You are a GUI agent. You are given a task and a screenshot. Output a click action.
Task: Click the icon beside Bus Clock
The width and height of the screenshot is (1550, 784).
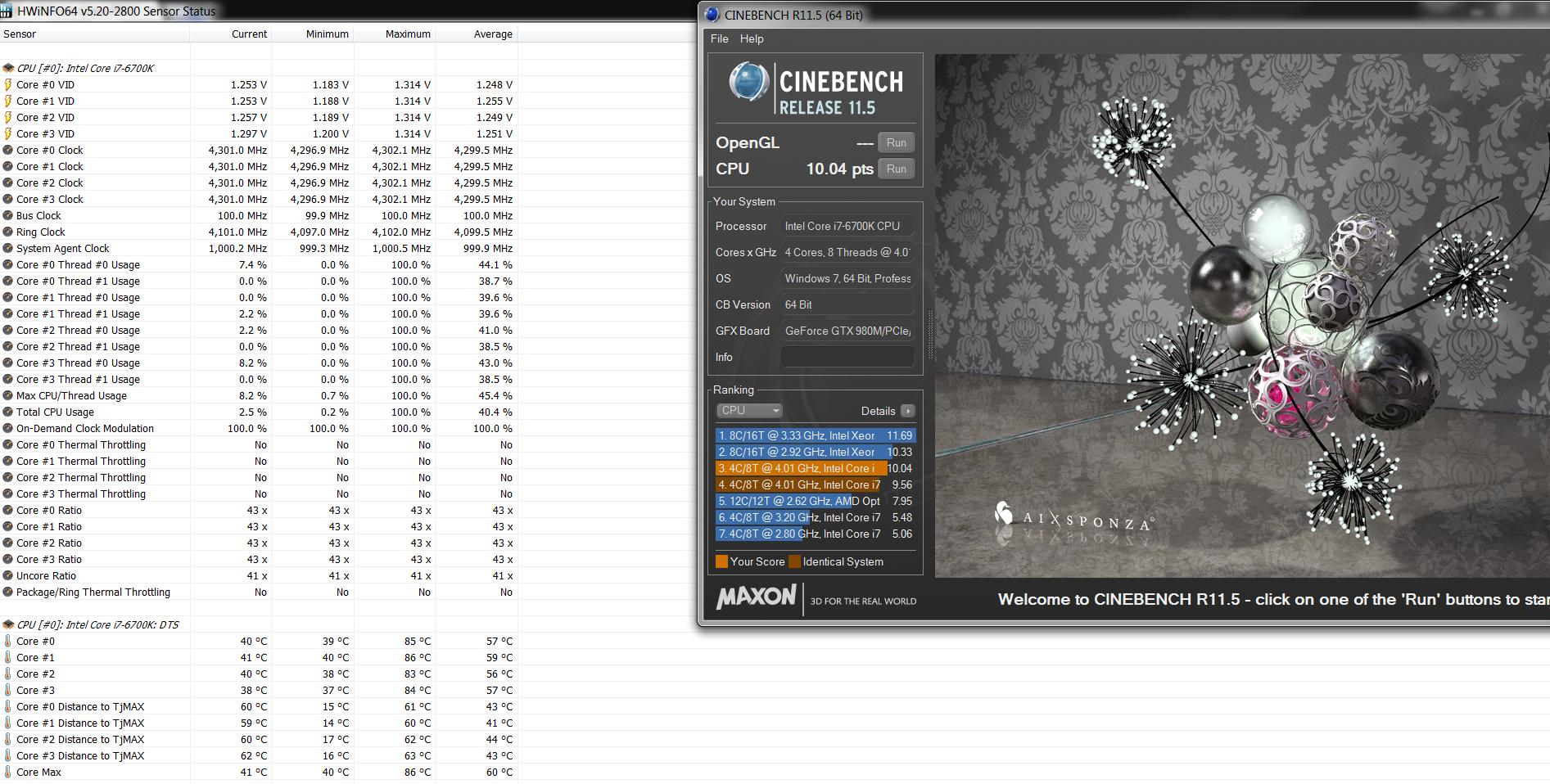pyautogui.click(x=8, y=216)
